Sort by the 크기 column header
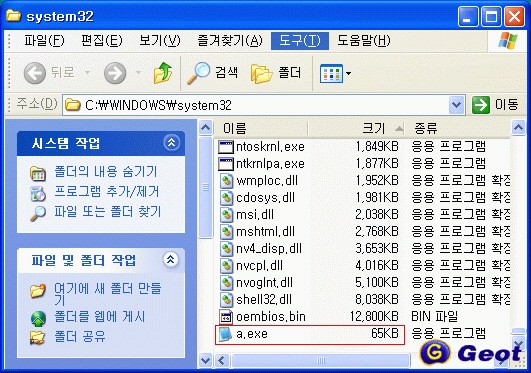Screen dimensions: 531x373 [x=357, y=128]
